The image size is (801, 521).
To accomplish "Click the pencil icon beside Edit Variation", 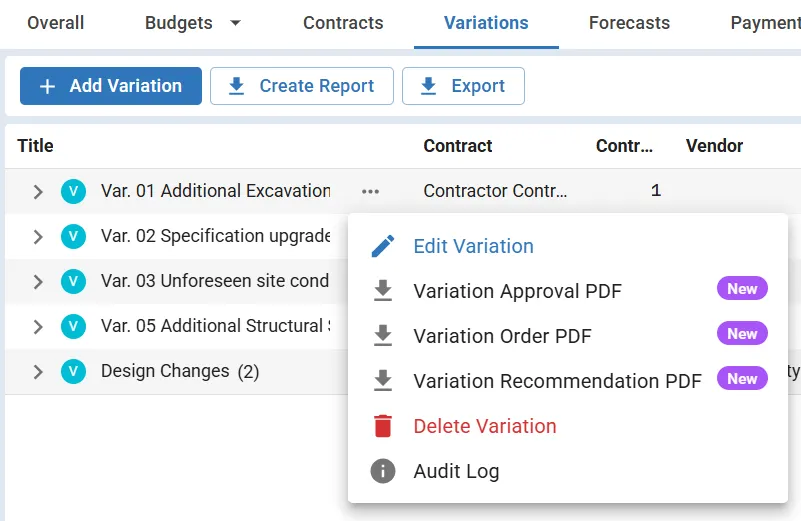I will coord(383,246).
